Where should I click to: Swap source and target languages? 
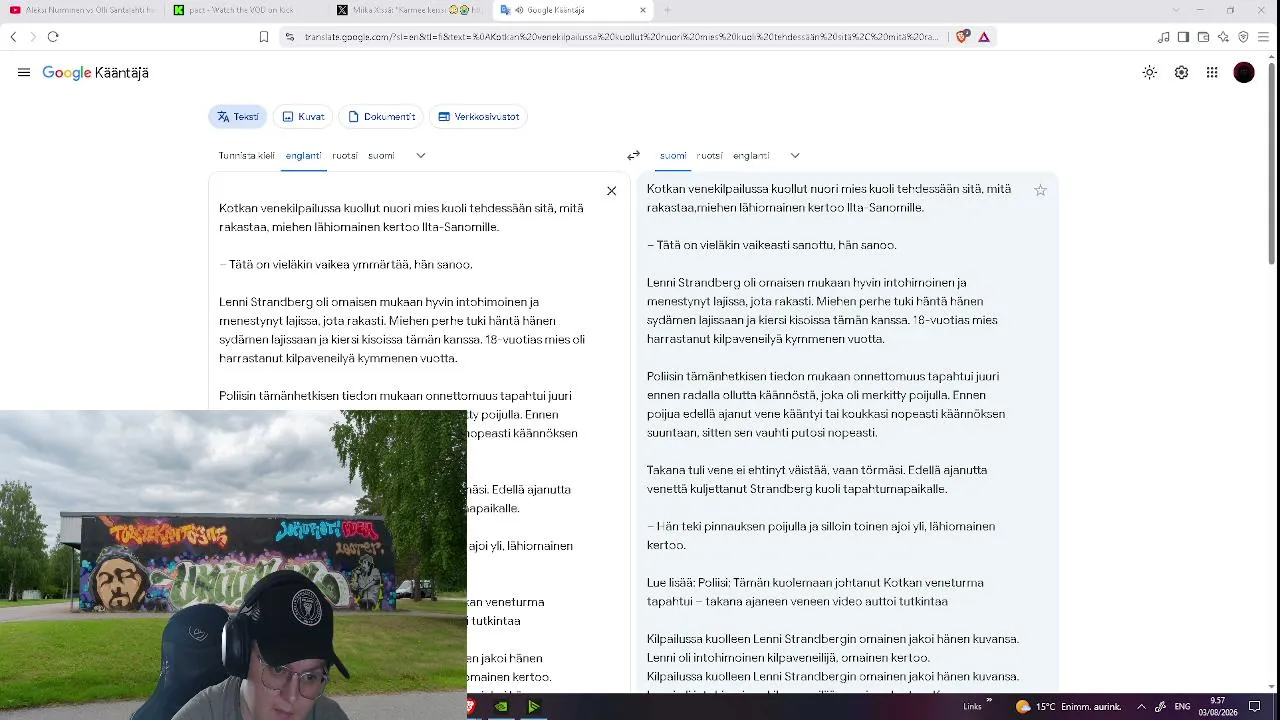633,156
